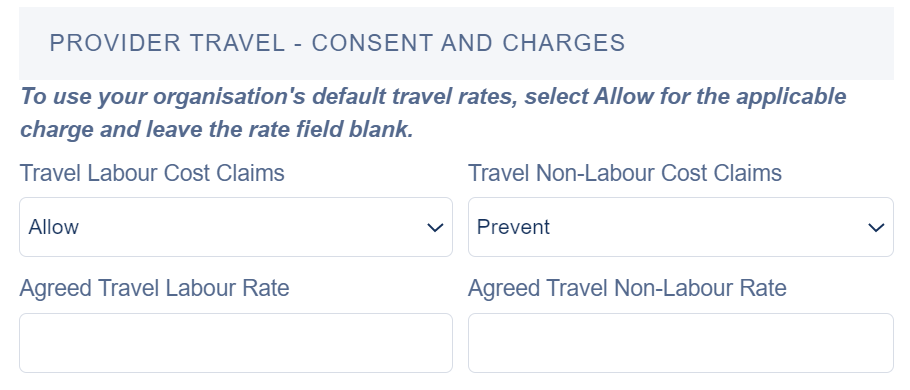Click the chevron arrow beside Prevent
910x390 pixels.
[876, 228]
